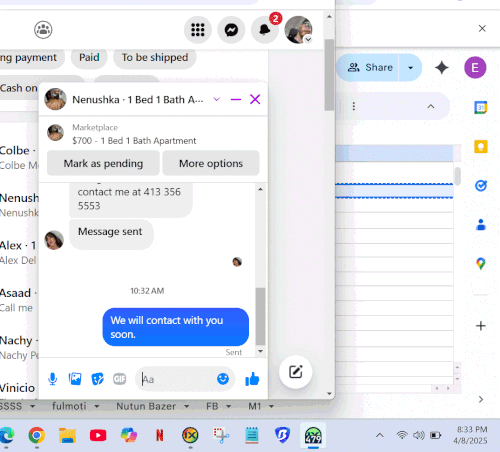Open Gemini sparkle icon in Sheets
This screenshot has height=452, width=500.
pyautogui.click(x=442, y=68)
